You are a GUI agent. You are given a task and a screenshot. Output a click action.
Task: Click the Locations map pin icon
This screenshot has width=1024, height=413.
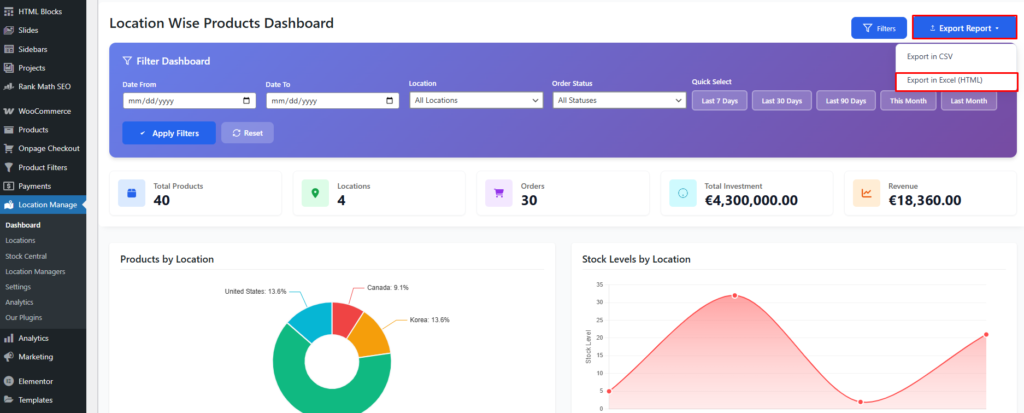315,193
